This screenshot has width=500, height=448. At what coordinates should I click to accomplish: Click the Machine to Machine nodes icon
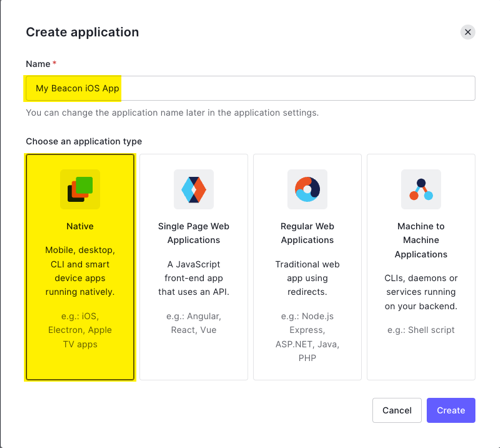point(421,189)
